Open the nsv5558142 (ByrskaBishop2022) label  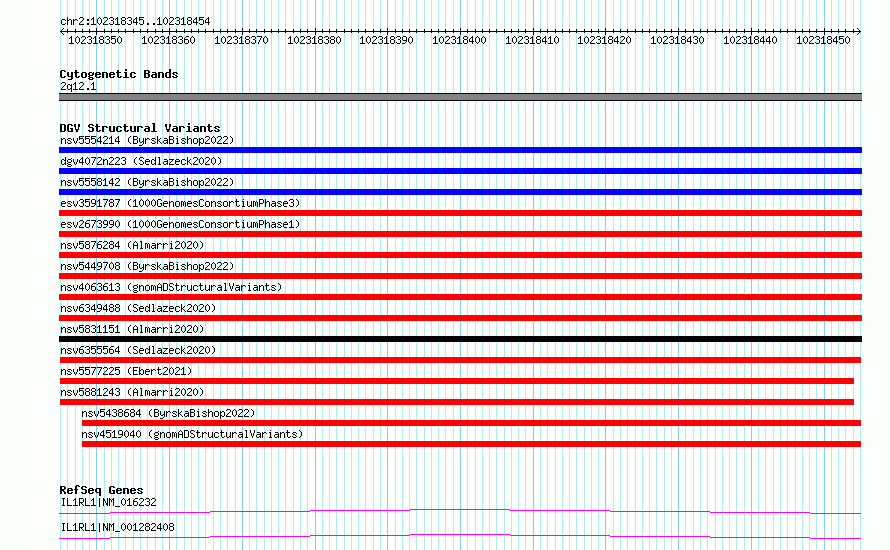[x=147, y=182]
